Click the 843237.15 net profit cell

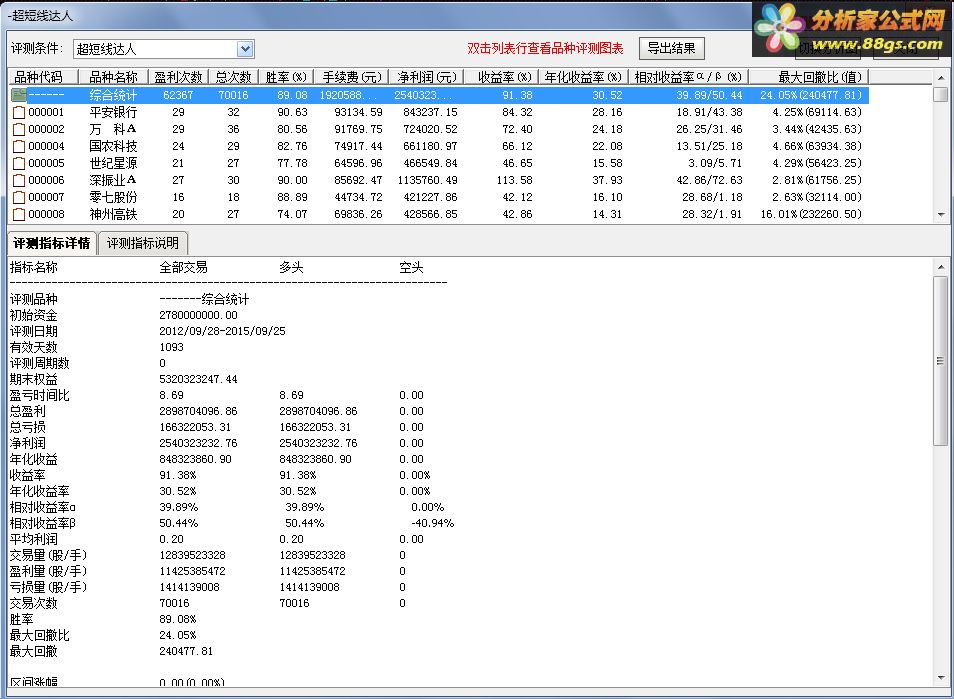click(430, 113)
